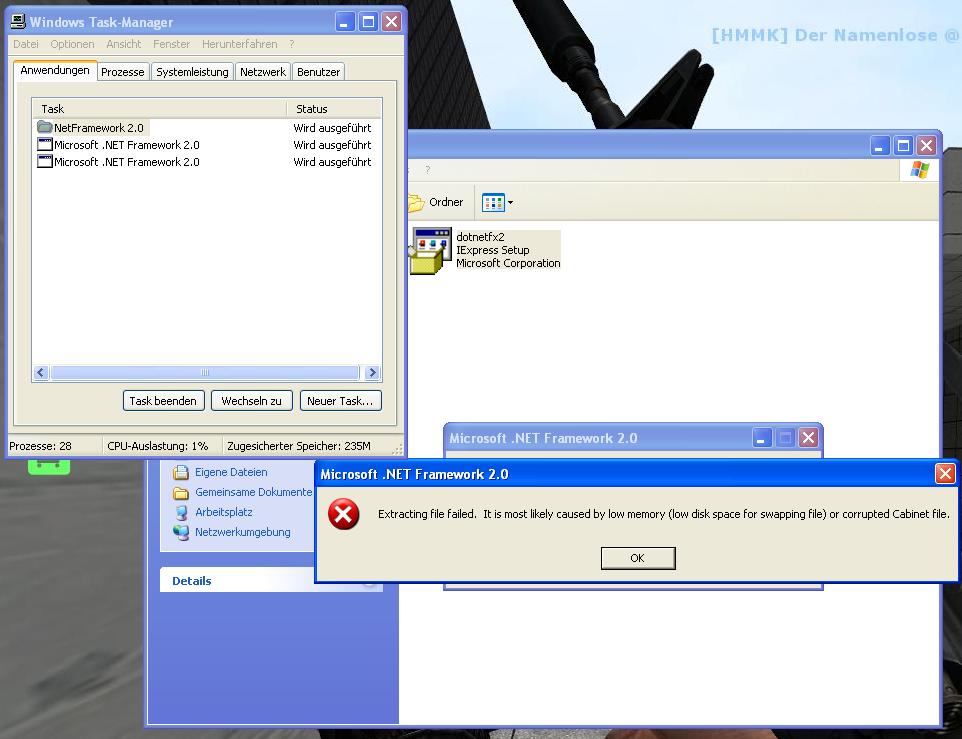
Task: Select the NetFramework 2.0 task row
Action: click(207, 128)
